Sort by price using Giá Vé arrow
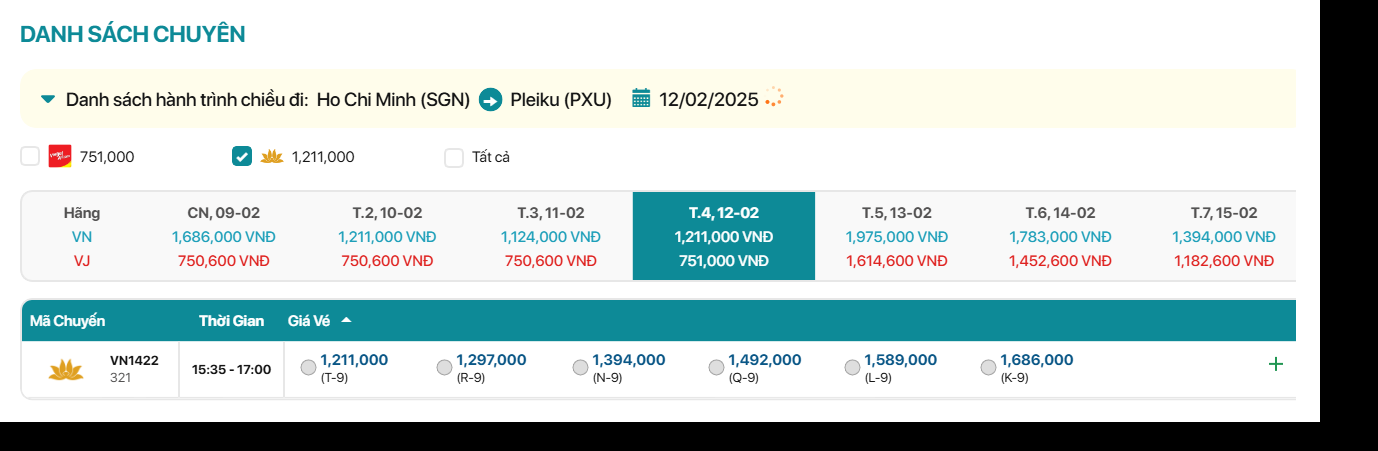The height and width of the screenshot is (451, 1378). [346, 321]
